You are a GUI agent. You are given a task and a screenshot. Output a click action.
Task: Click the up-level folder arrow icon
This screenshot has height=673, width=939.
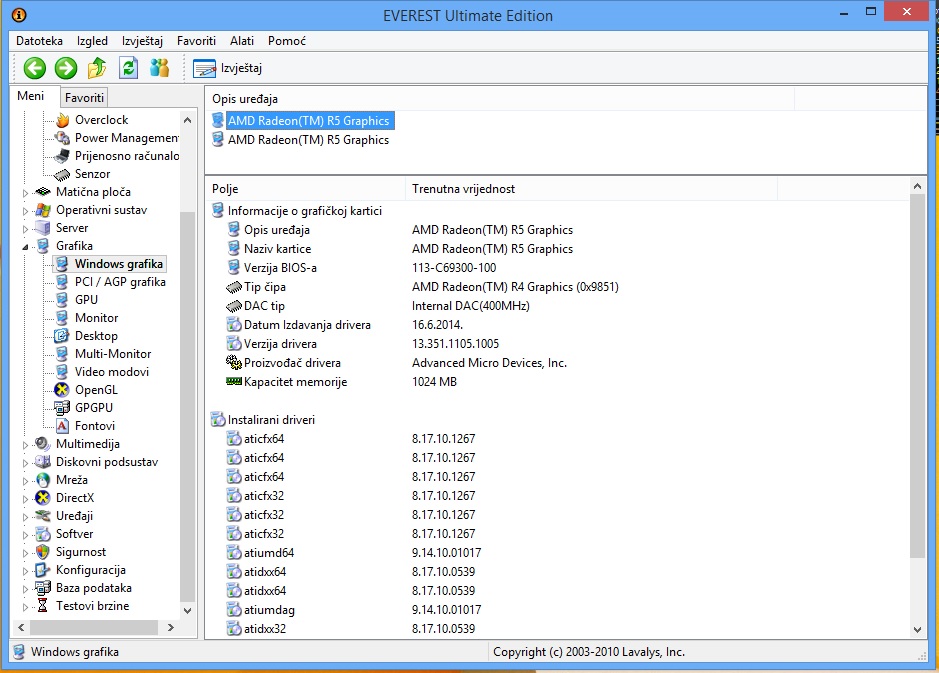coord(97,68)
